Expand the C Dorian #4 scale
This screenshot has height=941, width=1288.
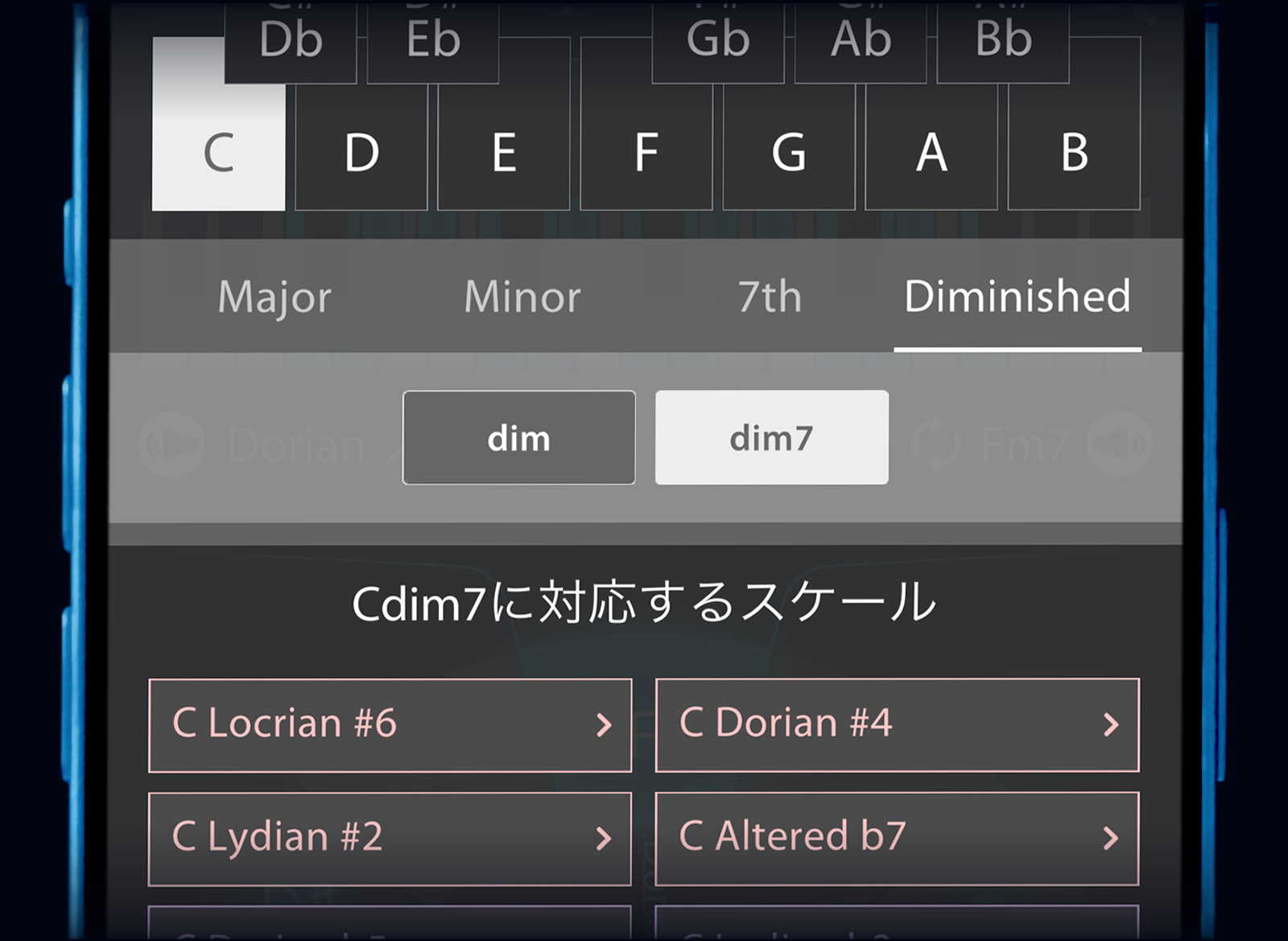click(897, 724)
